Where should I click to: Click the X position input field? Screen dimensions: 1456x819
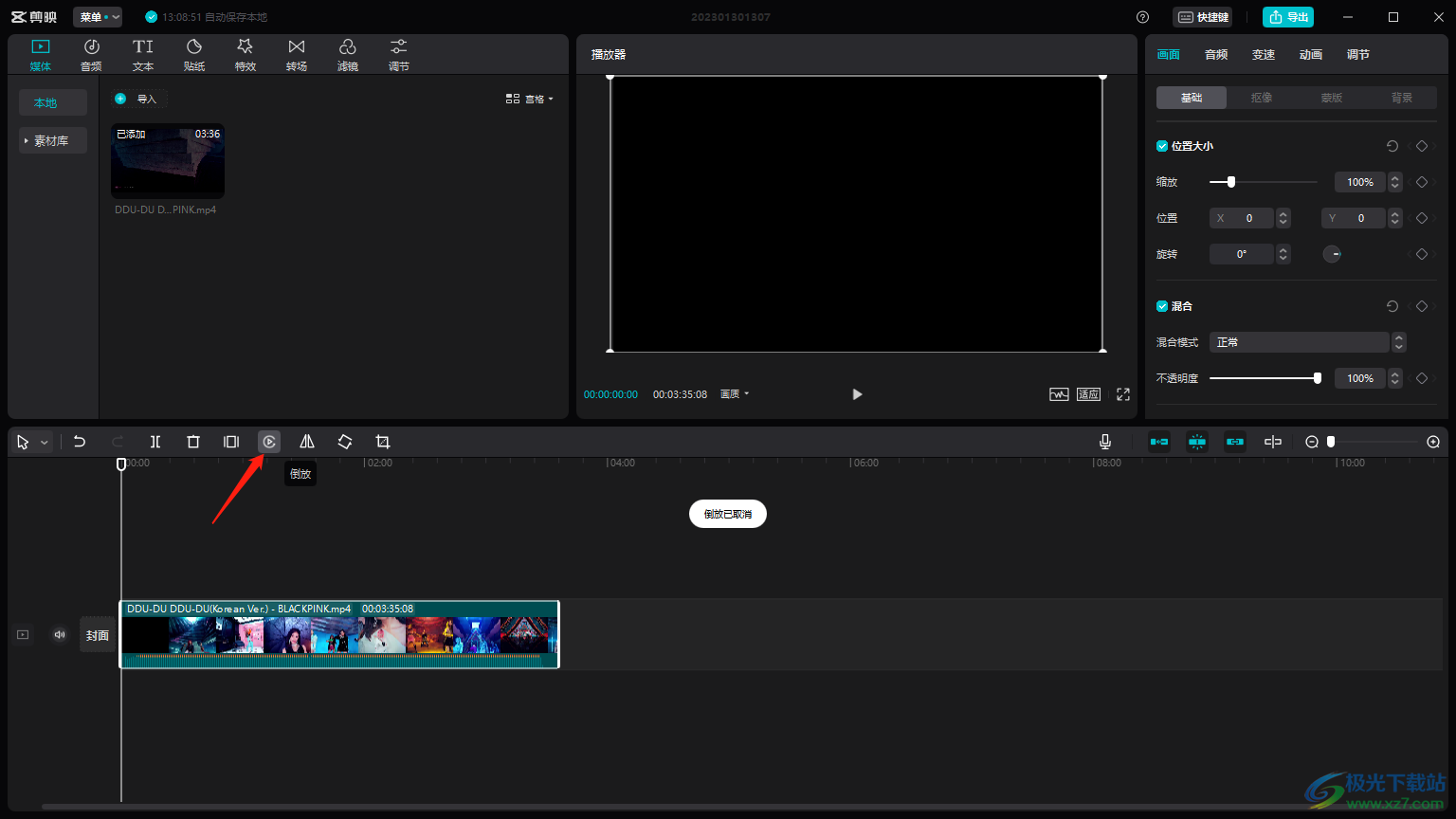coord(1242,218)
